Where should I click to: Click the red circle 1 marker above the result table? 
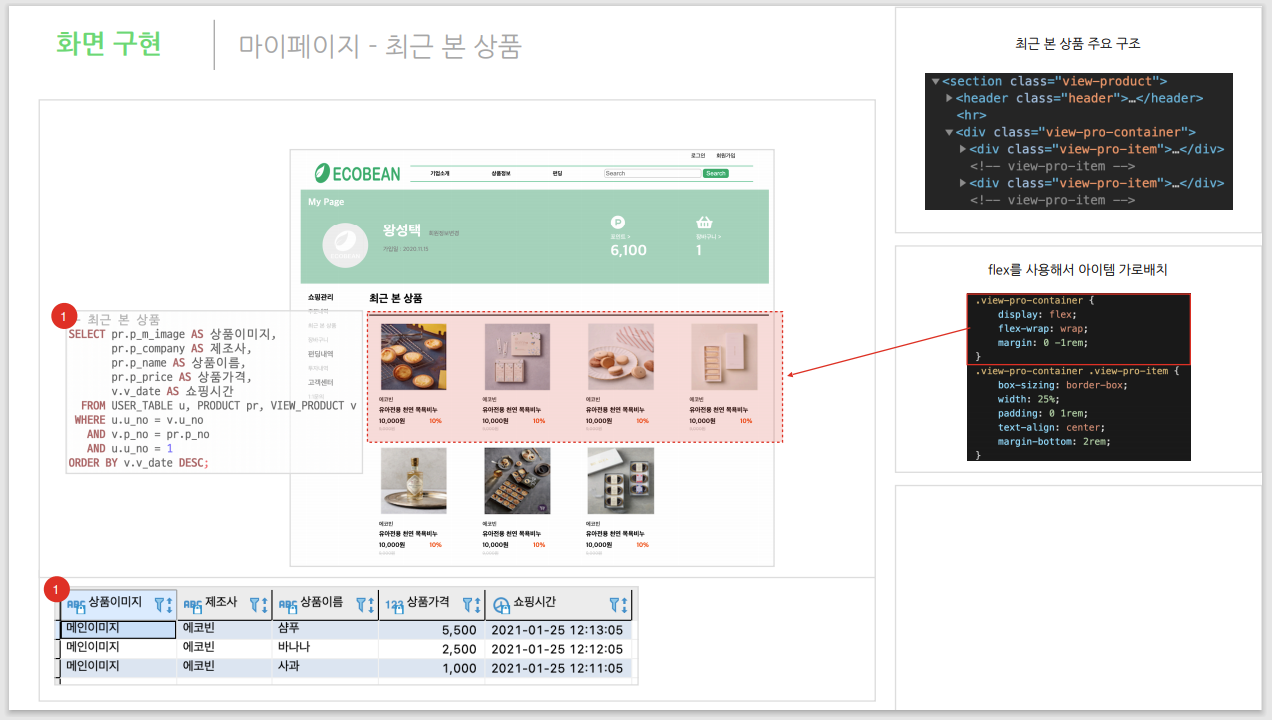[57, 589]
